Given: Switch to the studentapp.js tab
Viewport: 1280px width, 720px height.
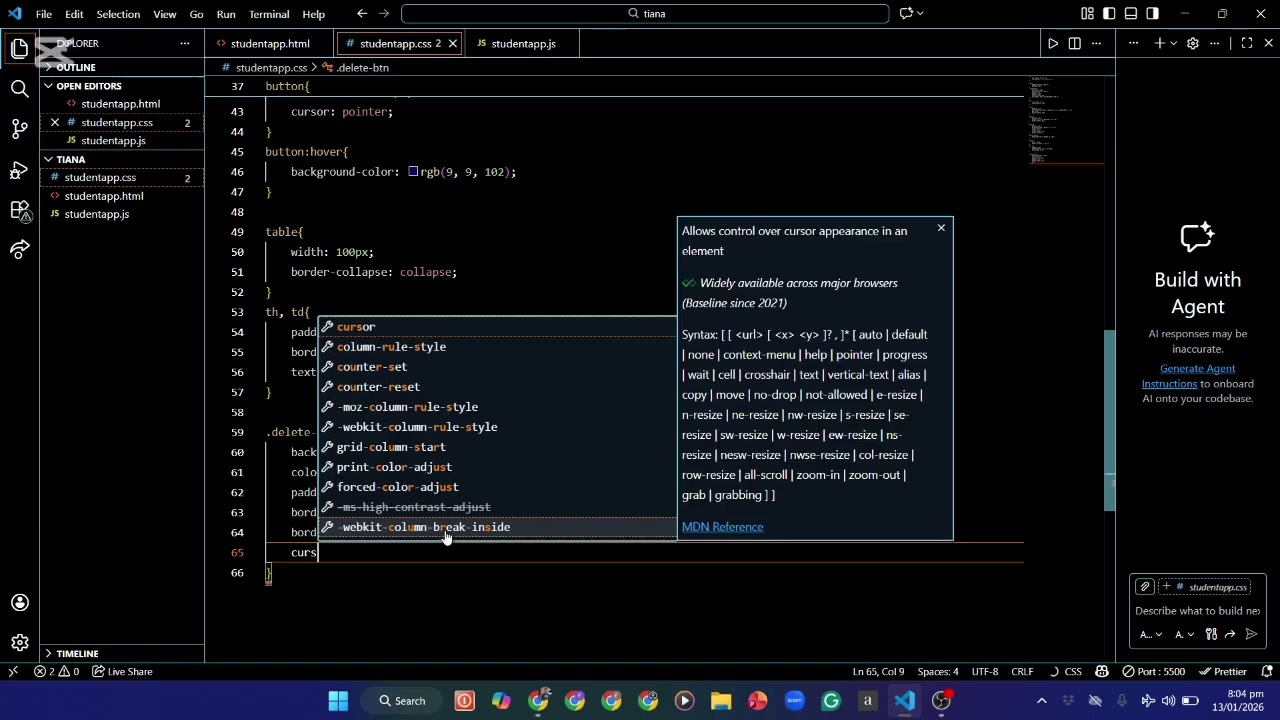Looking at the screenshot, I should pyautogui.click(x=523, y=44).
